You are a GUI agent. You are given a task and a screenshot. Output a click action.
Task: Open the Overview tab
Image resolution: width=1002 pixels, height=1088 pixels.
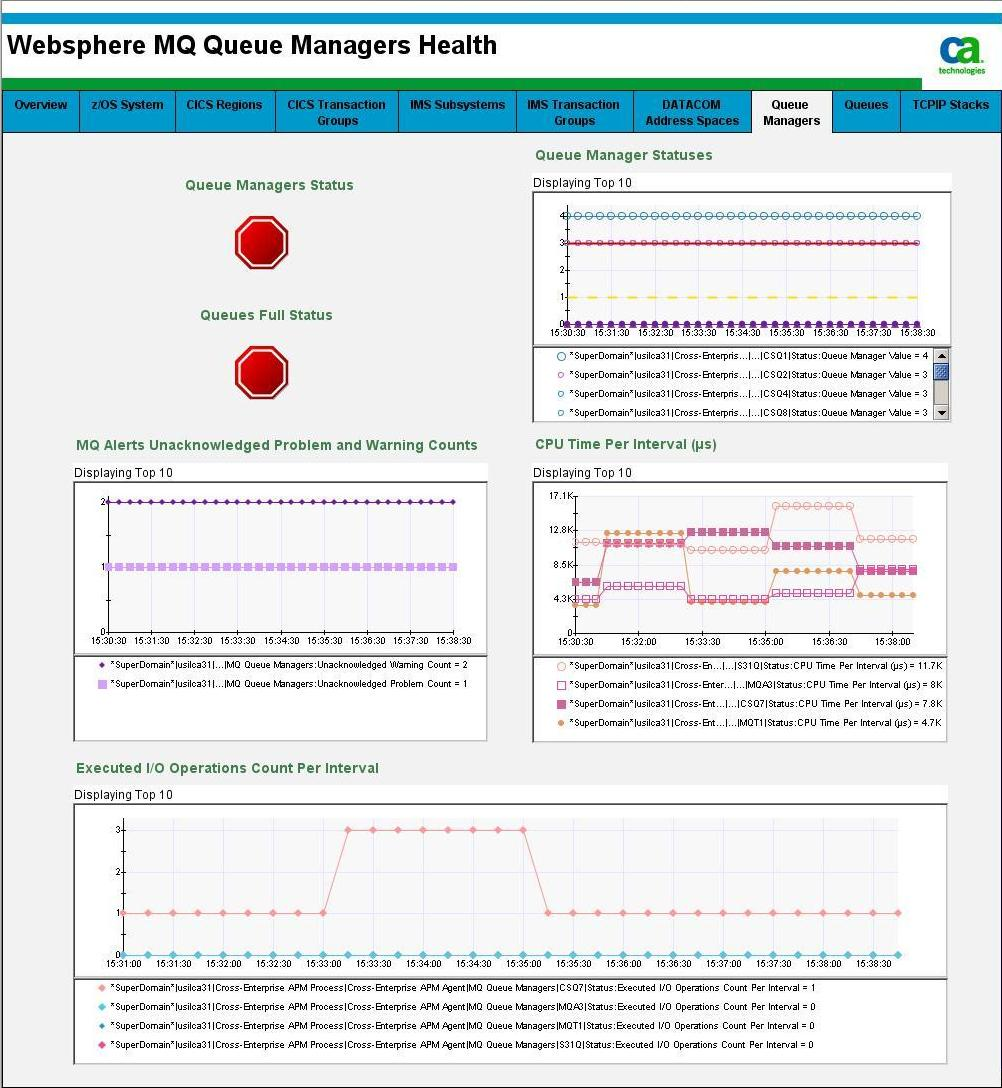(40, 111)
